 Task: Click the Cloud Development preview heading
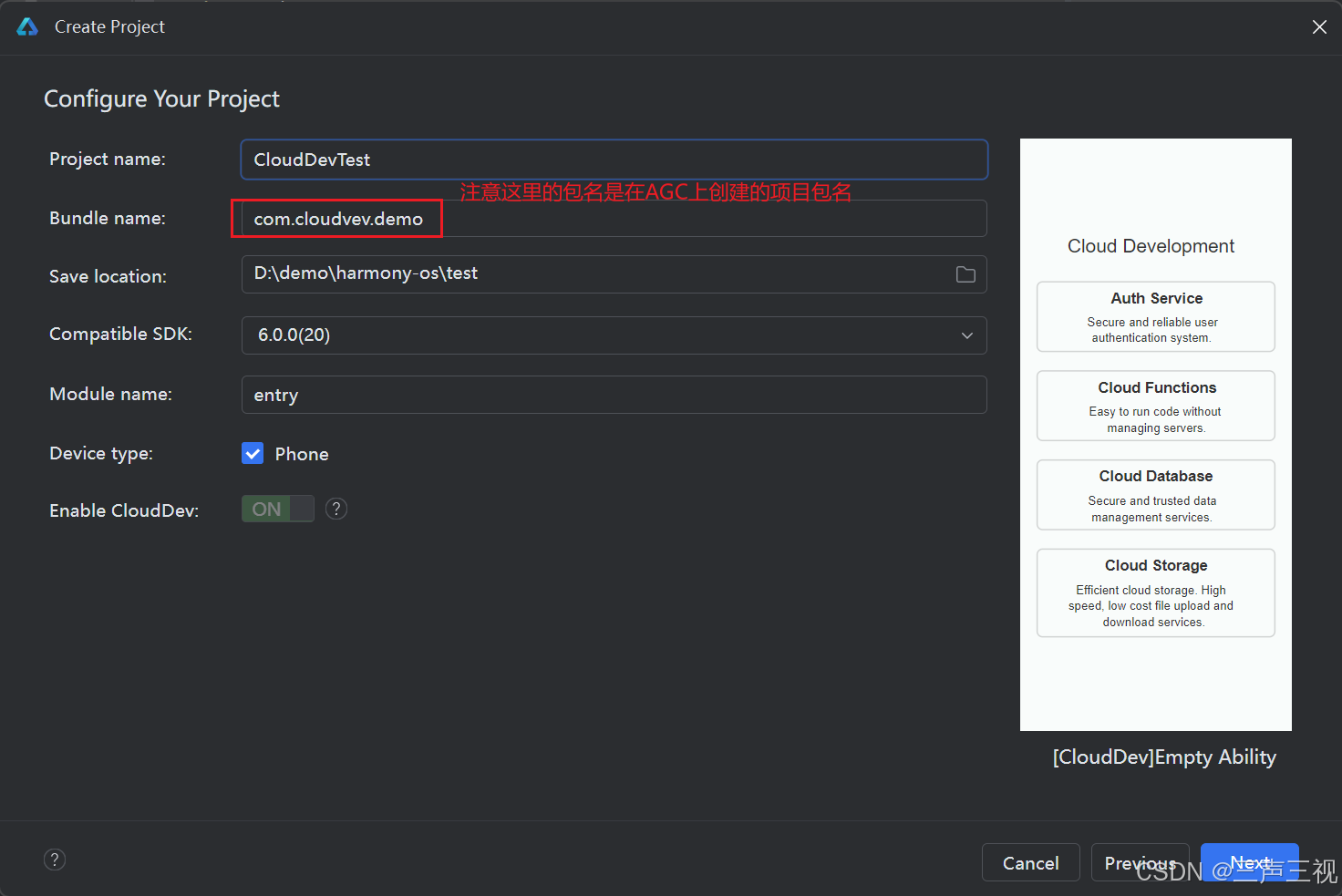pos(1151,246)
